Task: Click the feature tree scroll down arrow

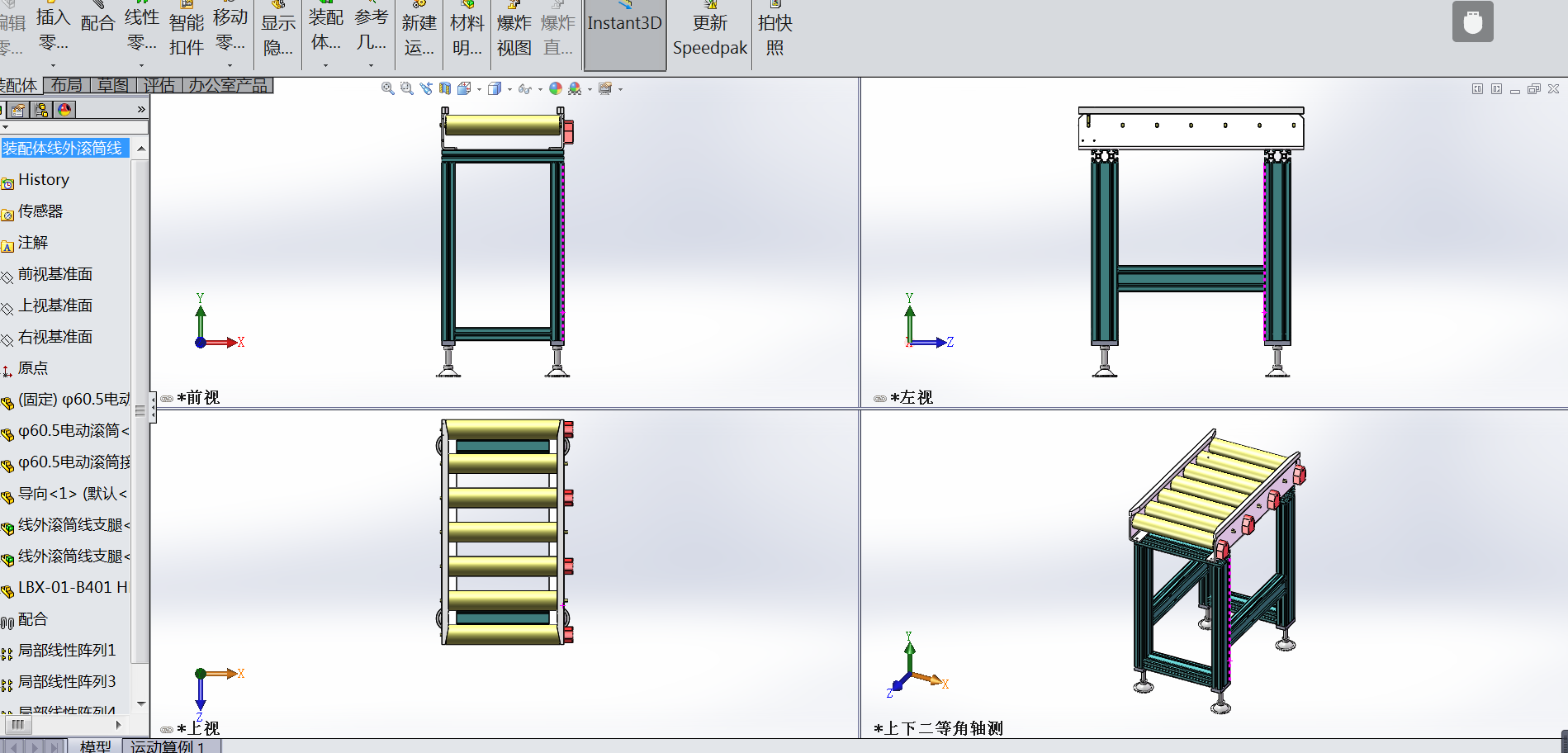Action: (141, 704)
